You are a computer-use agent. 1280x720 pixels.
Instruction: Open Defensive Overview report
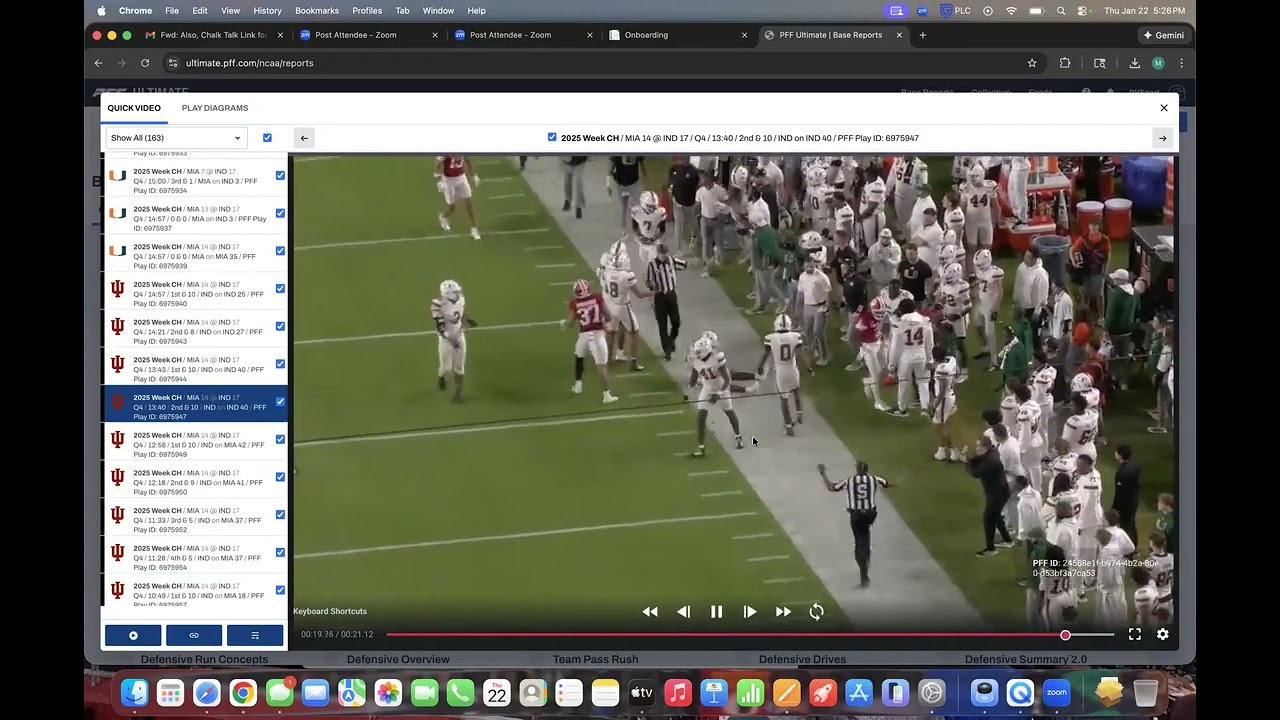tap(398, 659)
